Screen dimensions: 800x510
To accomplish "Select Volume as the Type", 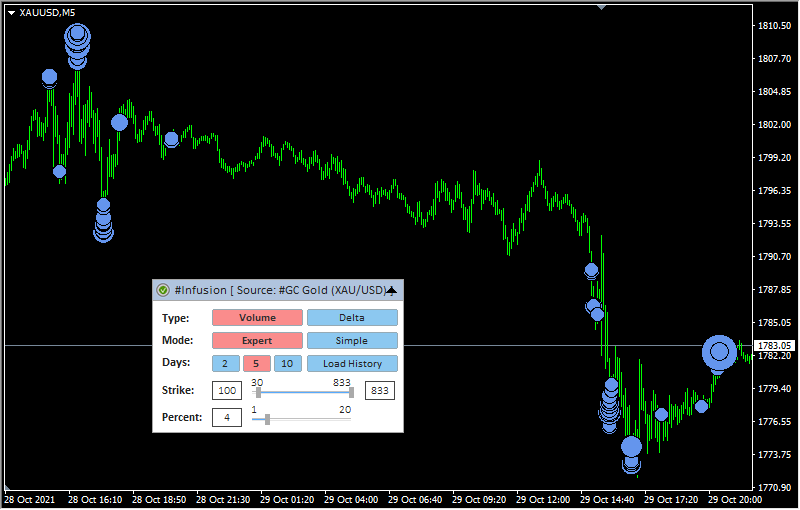I will pos(257,317).
